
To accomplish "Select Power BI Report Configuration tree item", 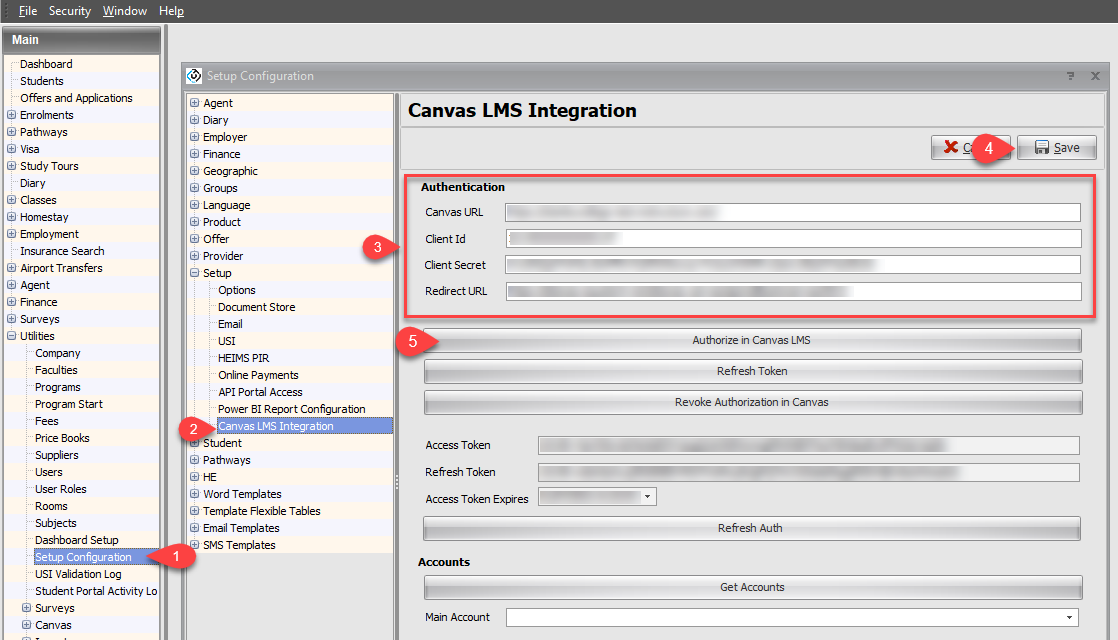I will pyautogui.click(x=291, y=409).
